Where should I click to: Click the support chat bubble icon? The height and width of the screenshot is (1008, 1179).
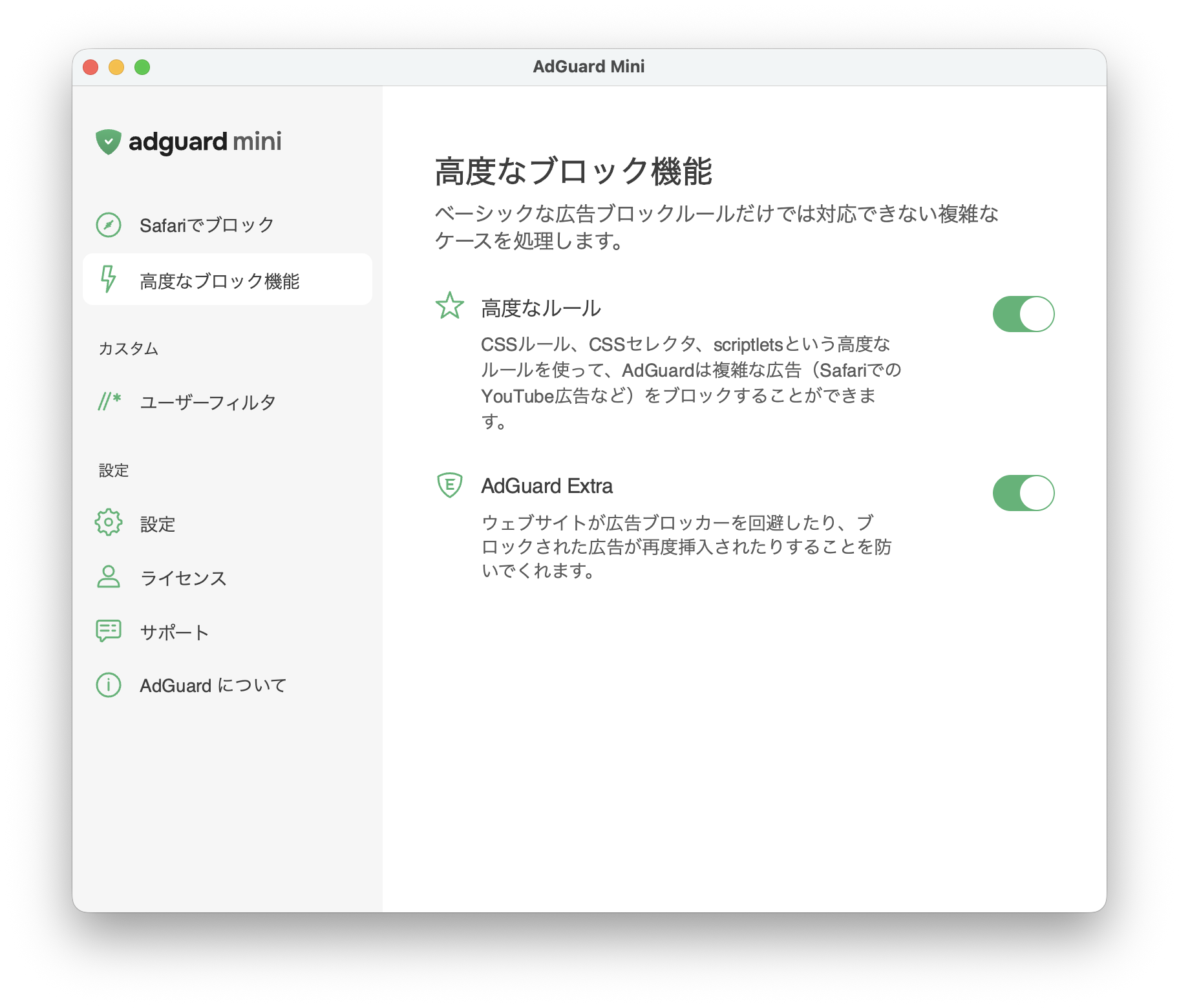tap(109, 631)
